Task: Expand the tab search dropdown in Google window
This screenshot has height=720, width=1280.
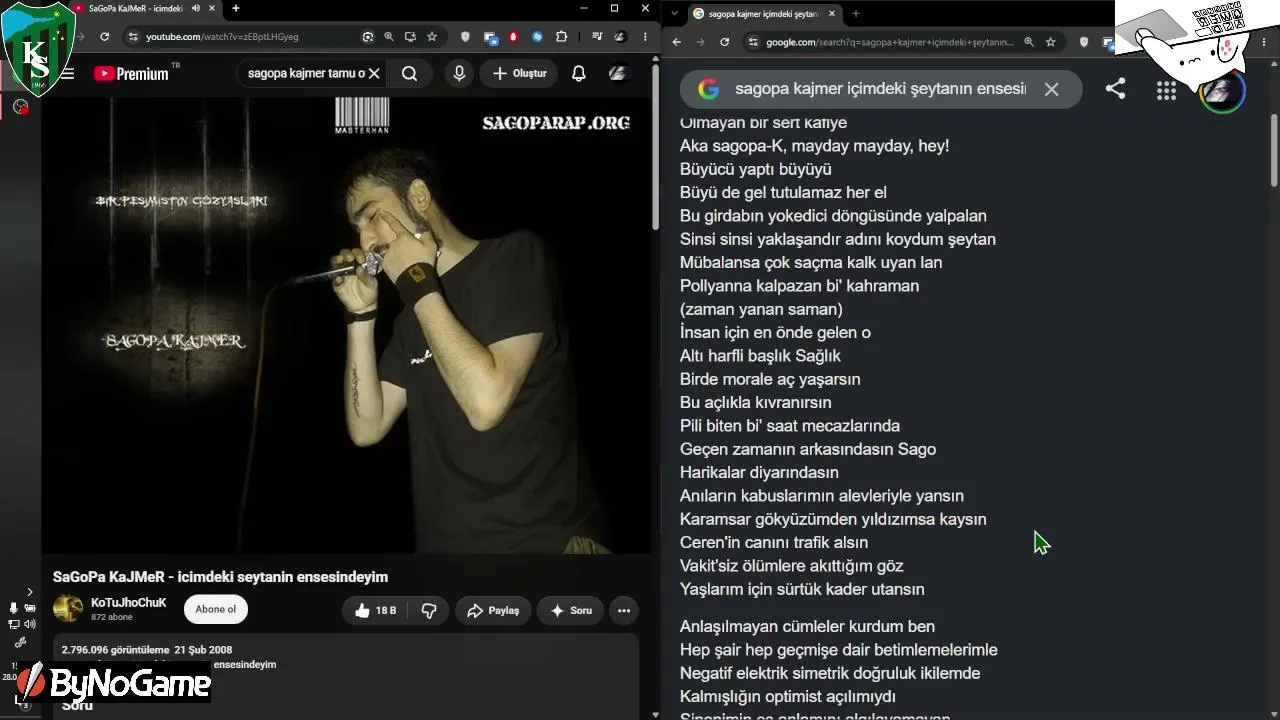Action: coord(675,14)
